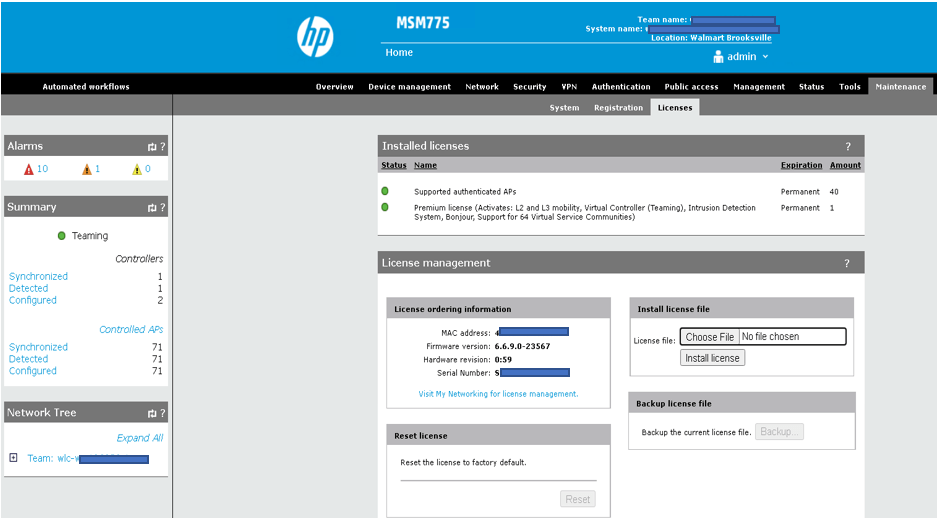Open help for Installed licenses
The image size is (939, 518).
[848, 146]
